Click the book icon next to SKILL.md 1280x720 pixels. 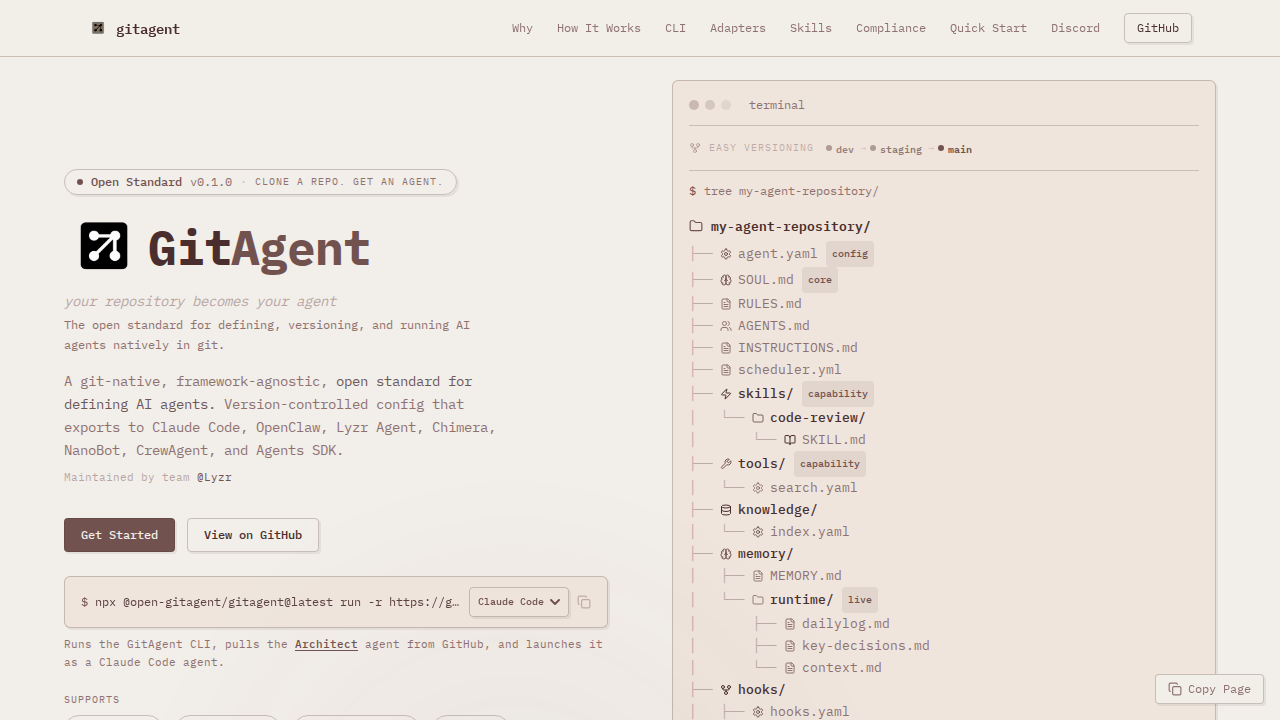coord(790,439)
